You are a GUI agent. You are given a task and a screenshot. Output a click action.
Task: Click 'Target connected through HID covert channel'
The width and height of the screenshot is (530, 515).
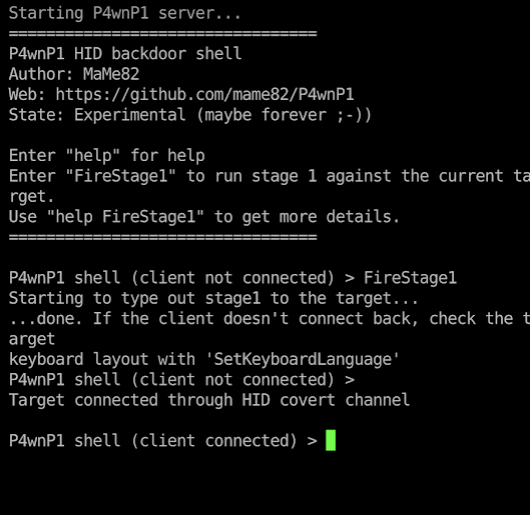209,400
